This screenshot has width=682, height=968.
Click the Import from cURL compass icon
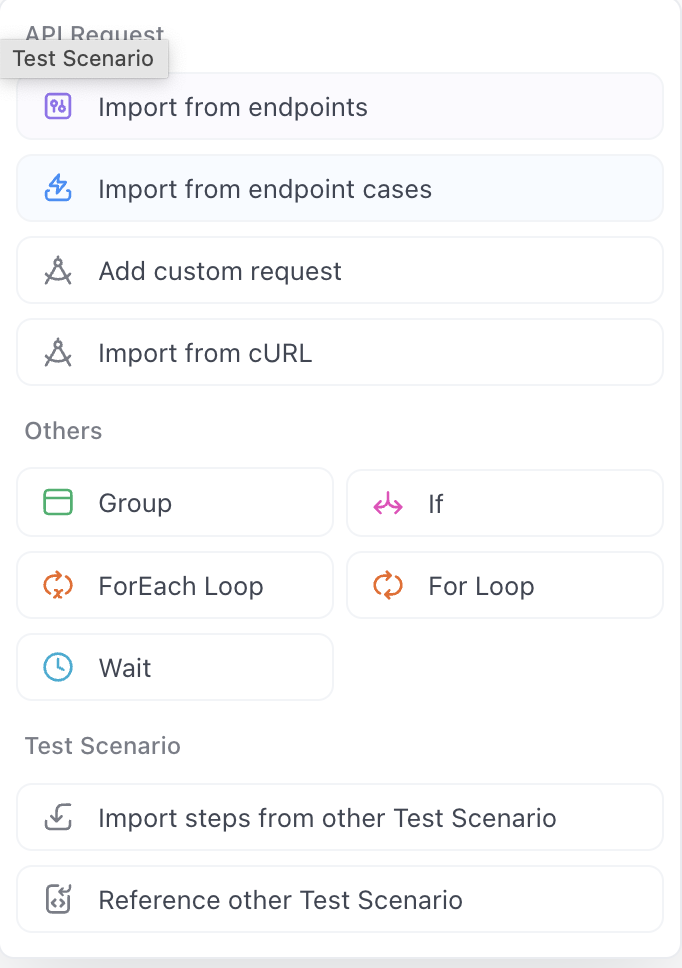pos(59,352)
